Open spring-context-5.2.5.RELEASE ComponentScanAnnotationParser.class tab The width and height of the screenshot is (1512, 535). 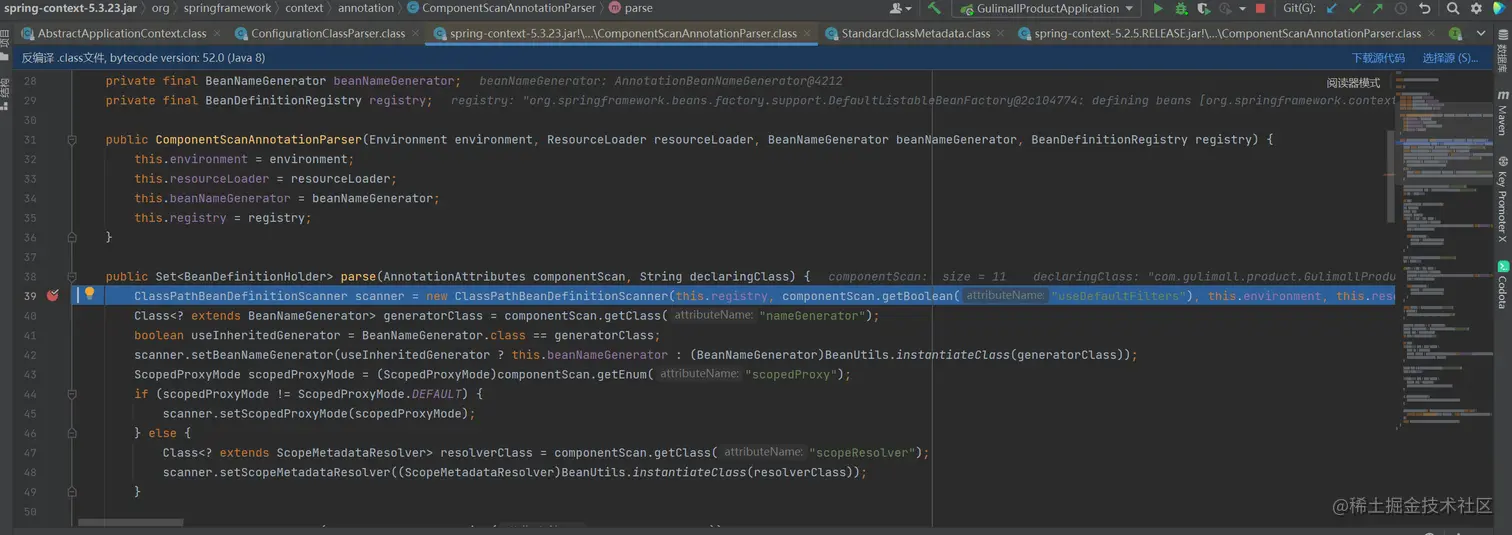[x=1228, y=33]
